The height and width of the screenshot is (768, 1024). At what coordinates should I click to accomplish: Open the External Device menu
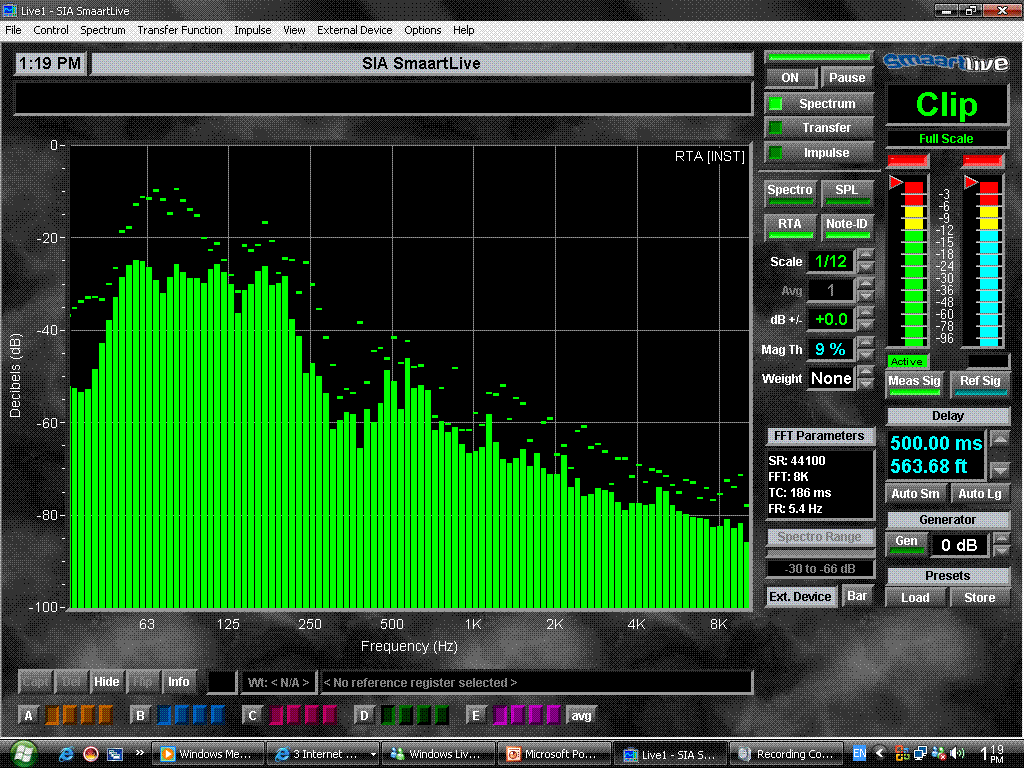point(355,30)
